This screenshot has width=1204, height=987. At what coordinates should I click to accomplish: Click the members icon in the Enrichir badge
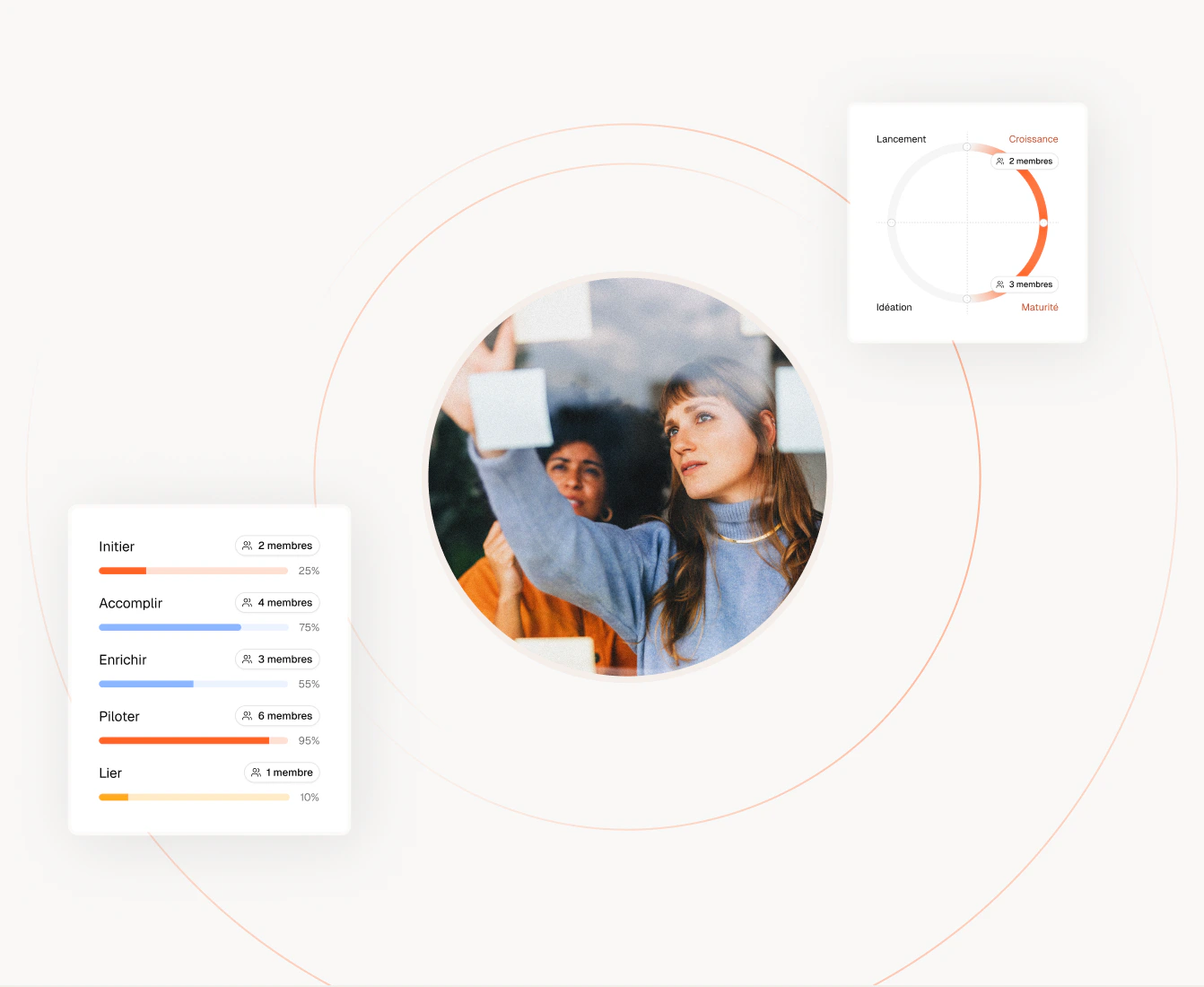coord(248,659)
